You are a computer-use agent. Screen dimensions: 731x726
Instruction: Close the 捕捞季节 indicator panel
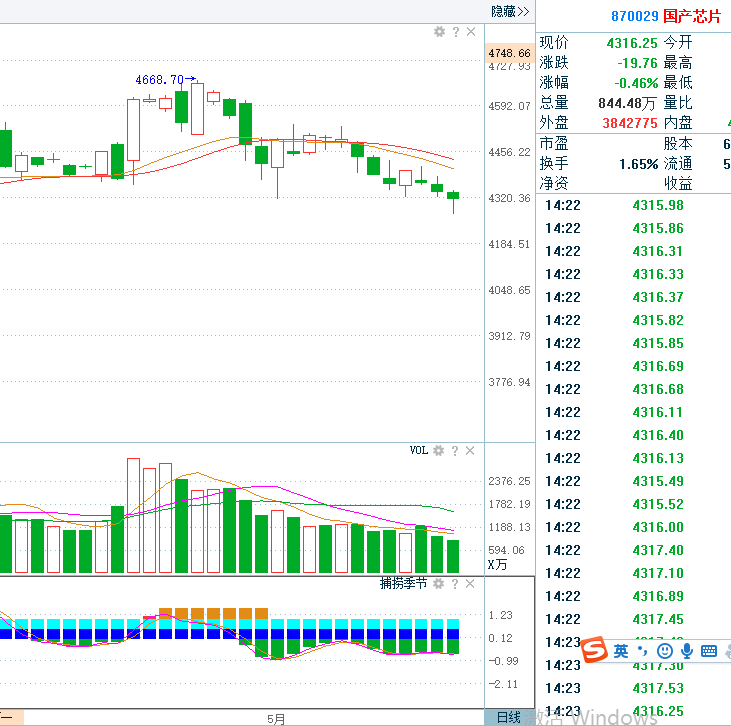pyautogui.click(x=471, y=583)
